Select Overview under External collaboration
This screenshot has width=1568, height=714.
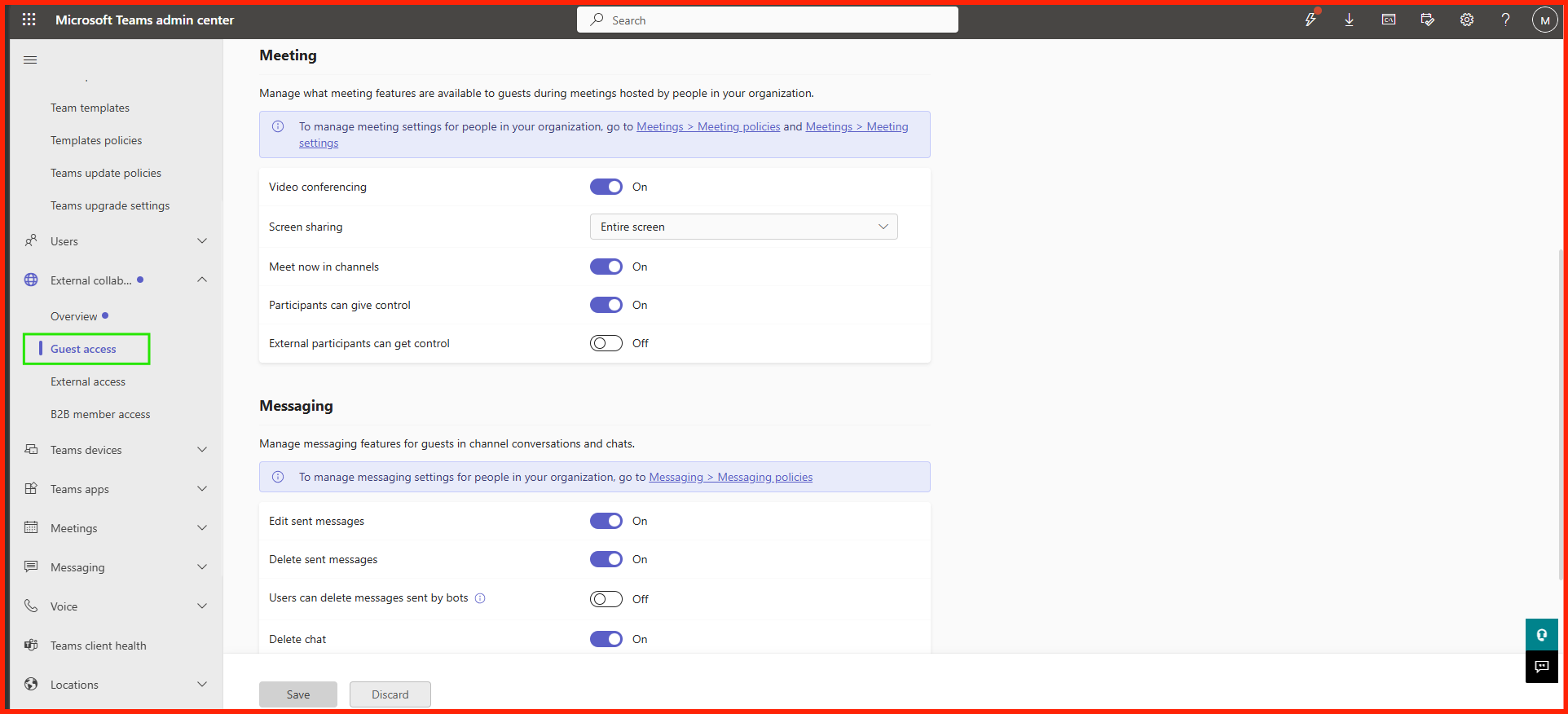click(x=73, y=316)
